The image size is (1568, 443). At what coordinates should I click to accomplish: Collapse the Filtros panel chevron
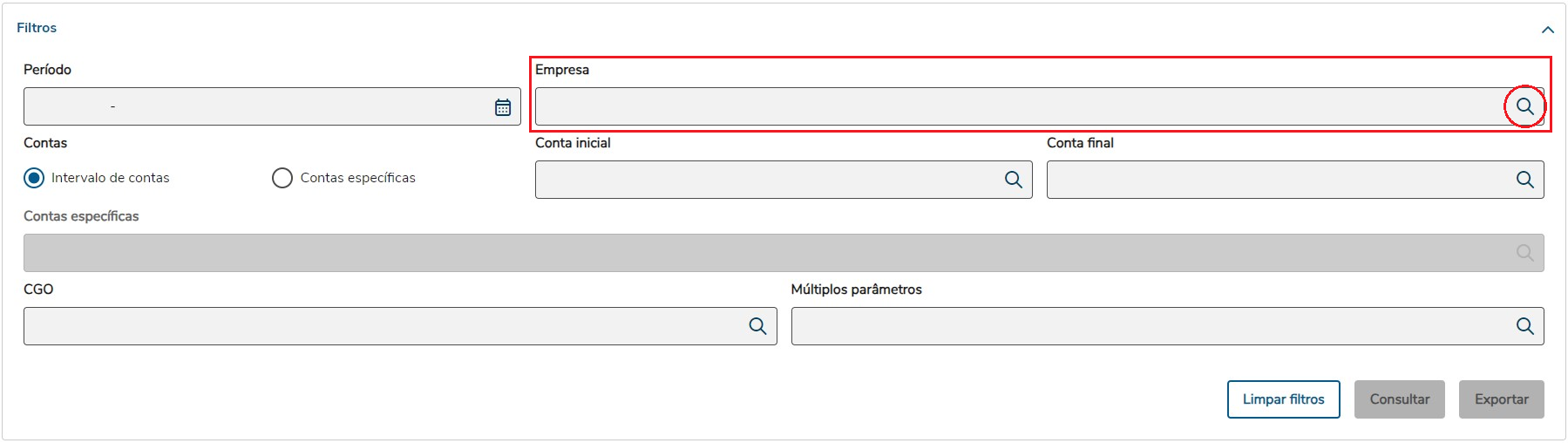(1547, 30)
